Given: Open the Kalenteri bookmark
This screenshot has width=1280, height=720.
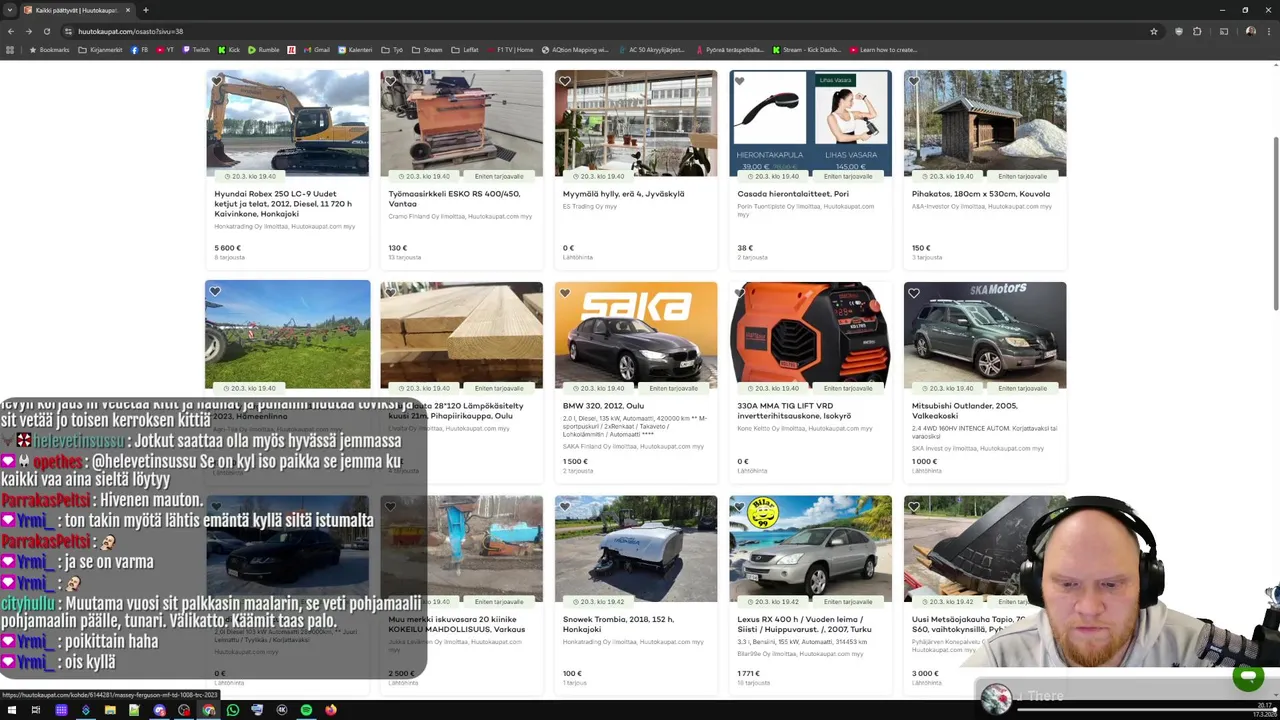Looking at the screenshot, I should click(x=355, y=49).
